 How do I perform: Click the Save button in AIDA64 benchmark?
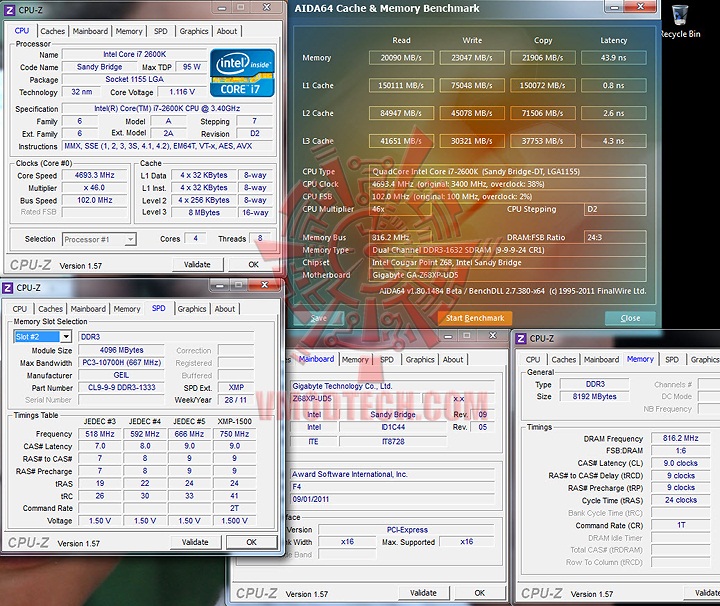[x=318, y=318]
